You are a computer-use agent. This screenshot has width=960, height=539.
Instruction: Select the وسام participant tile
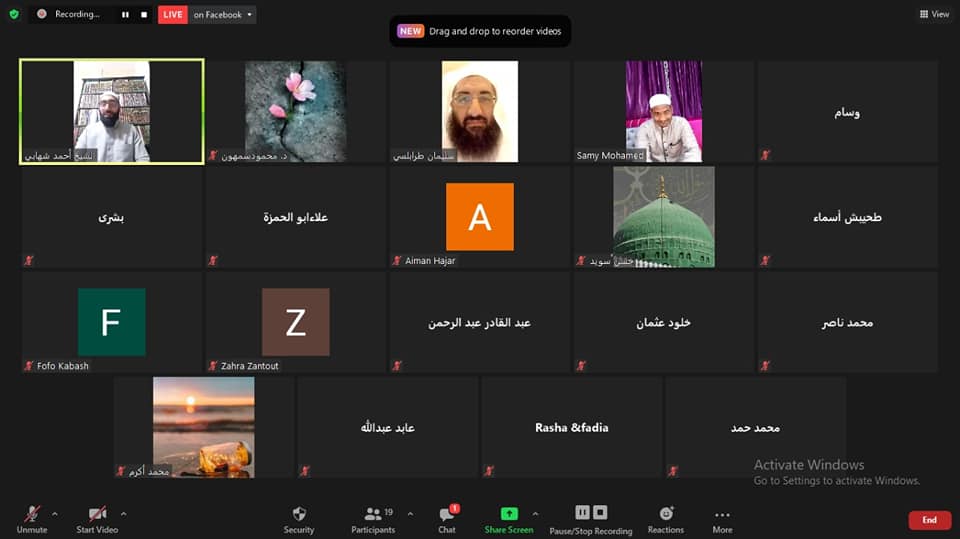[847, 111]
